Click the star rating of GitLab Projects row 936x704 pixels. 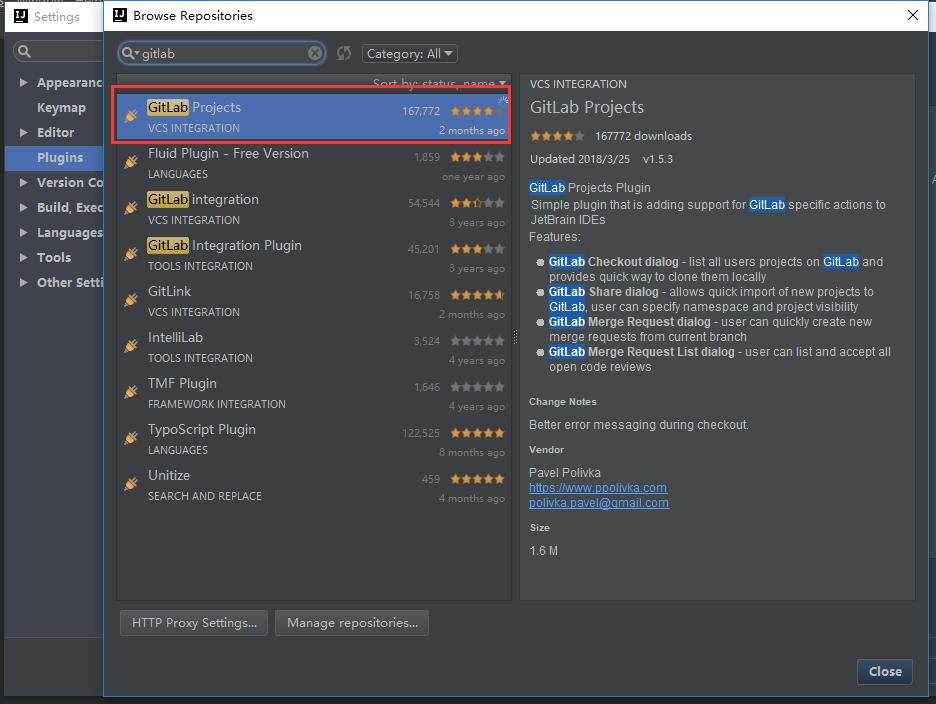click(477, 111)
